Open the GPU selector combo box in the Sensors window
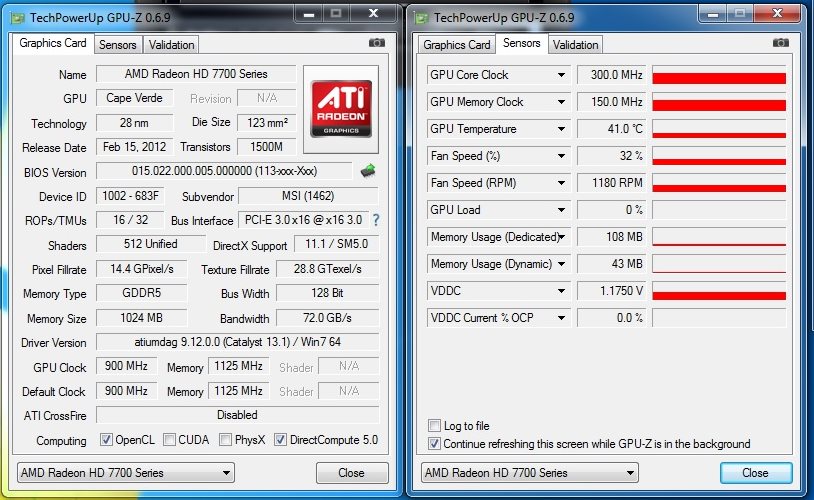814x500 pixels. click(530, 472)
